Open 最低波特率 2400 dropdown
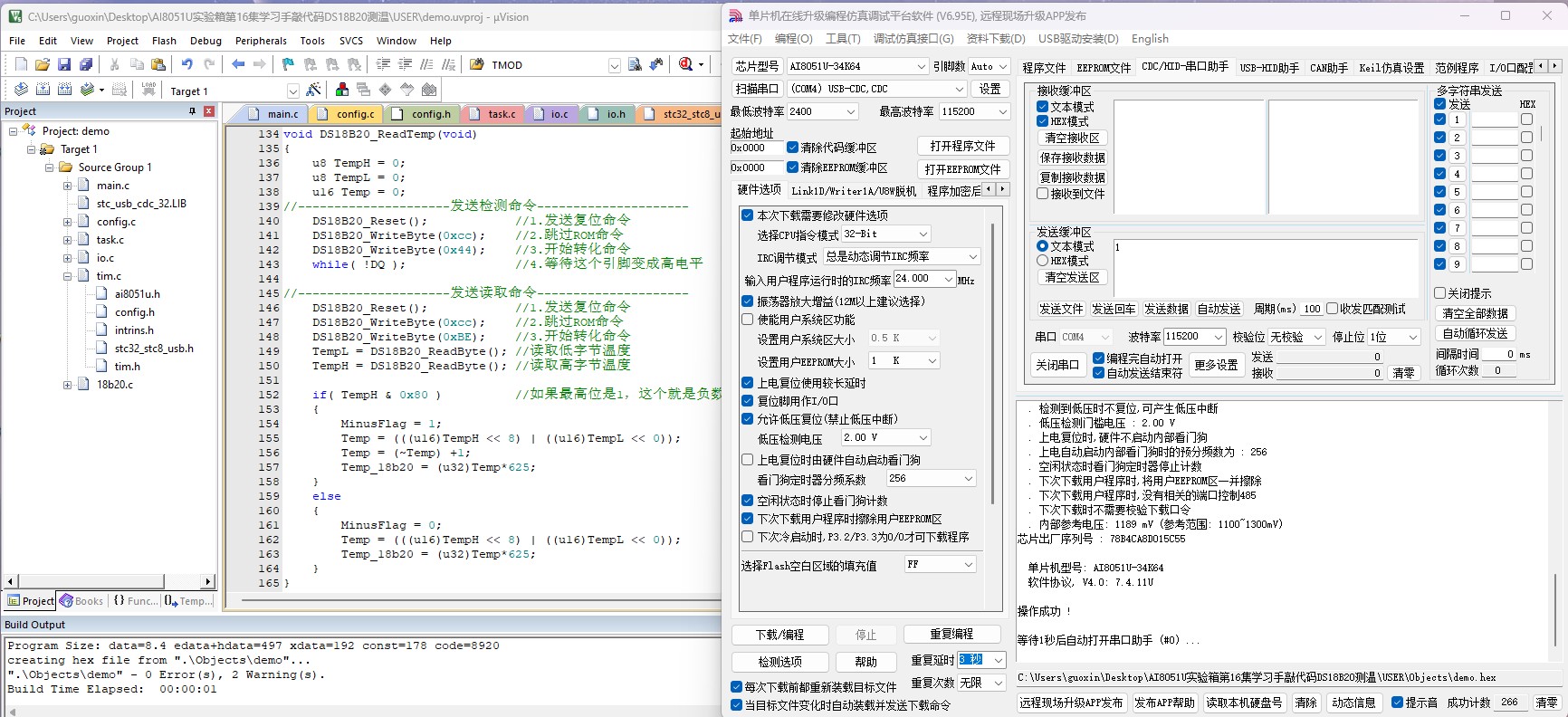Screen dimensions: 1568x717 tap(822, 111)
